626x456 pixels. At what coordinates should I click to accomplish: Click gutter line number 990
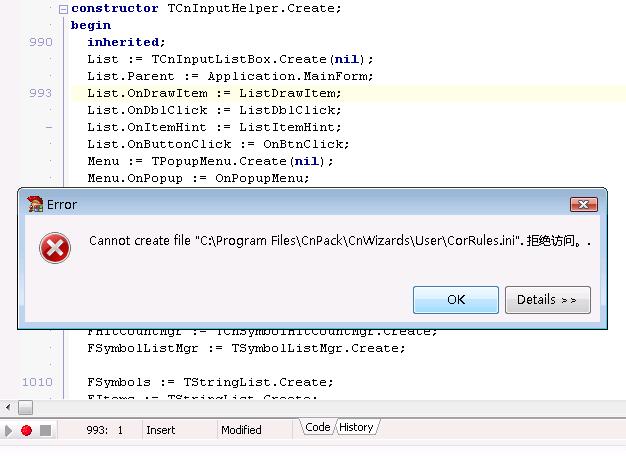point(41,42)
